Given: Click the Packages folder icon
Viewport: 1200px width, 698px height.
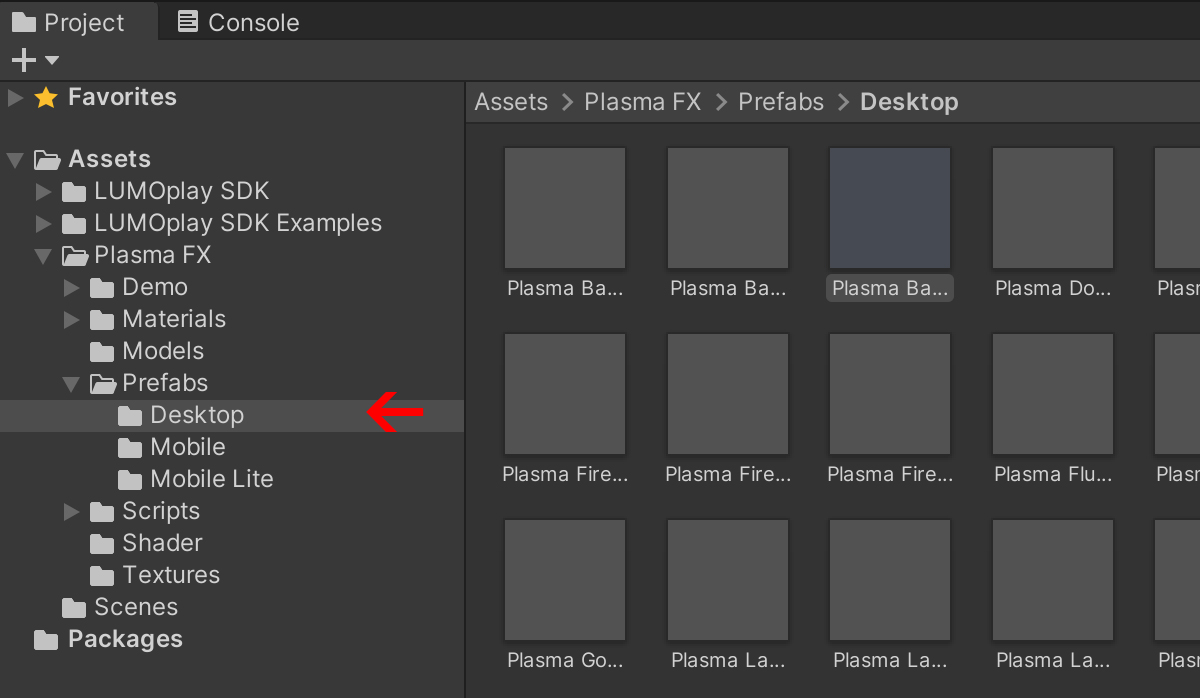Looking at the screenshot, I should (x=46, y=639).
